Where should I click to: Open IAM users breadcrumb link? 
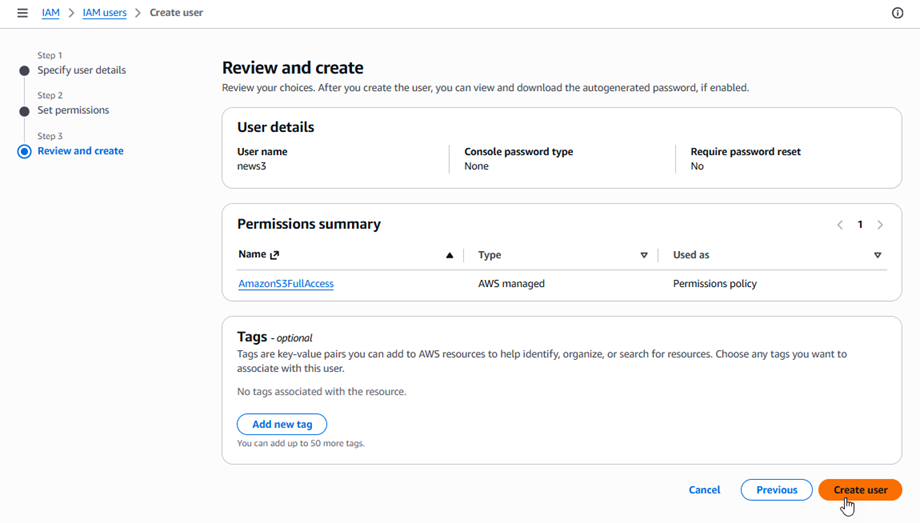click(x=104, y=12)
